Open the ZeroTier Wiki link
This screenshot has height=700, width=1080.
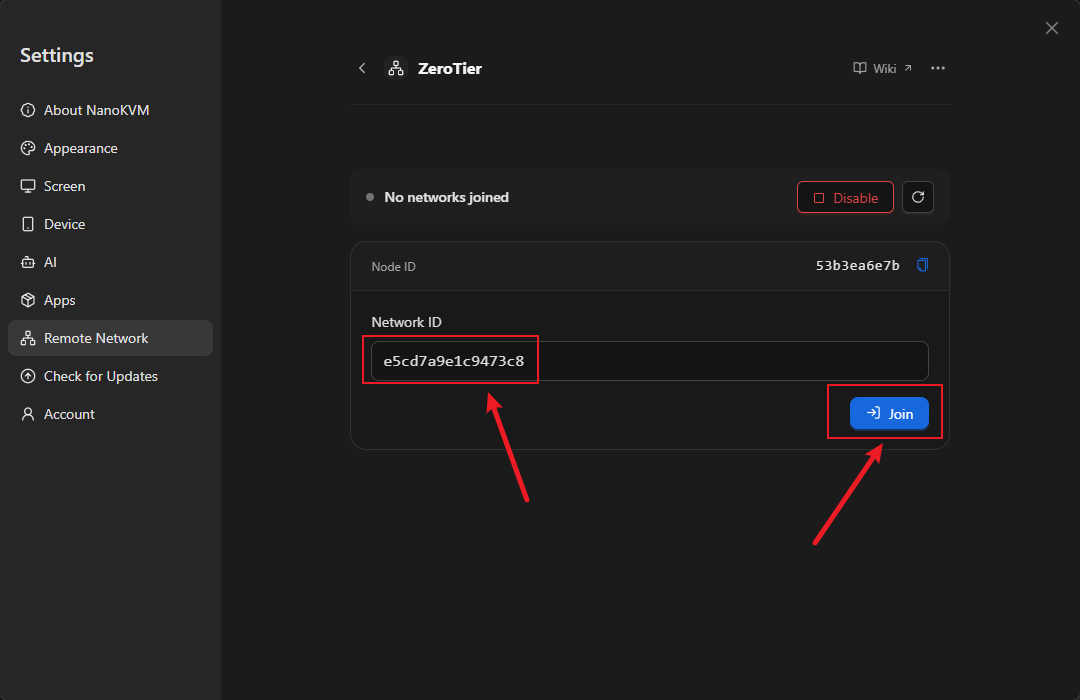pyautogui.click(x=882, y=68)
